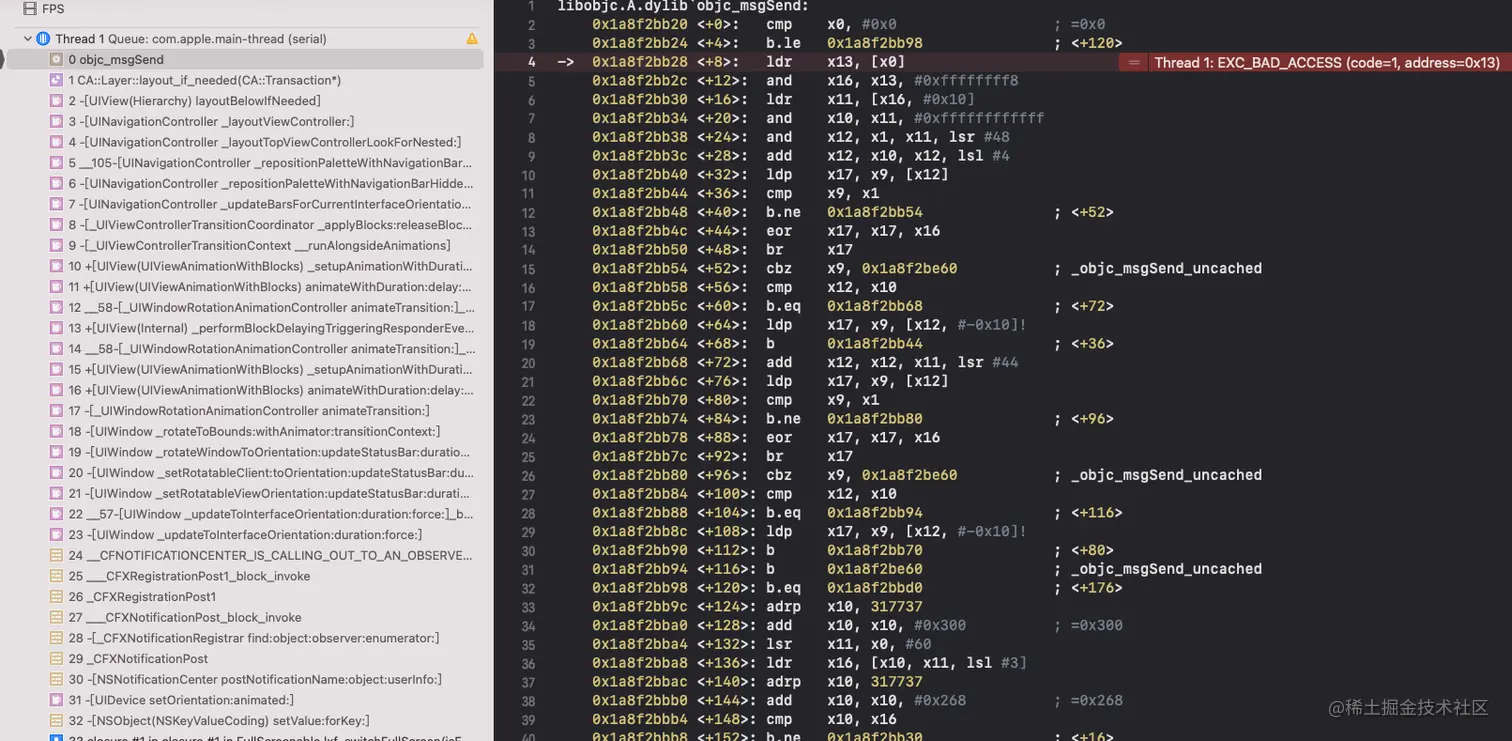Click the Thread 1 thread icon
The width and height of the screenshot is (1512, 741).
(x=44, y=39)
